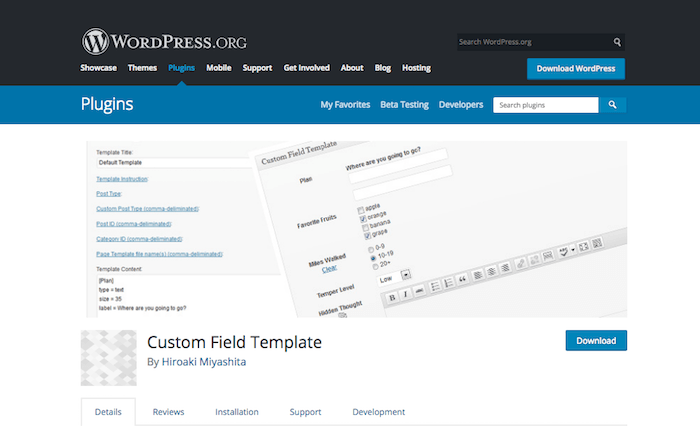Screen dimensions: 700x439
Task: Go to Themes in top navigation
Action: click(x=142, y=68)
